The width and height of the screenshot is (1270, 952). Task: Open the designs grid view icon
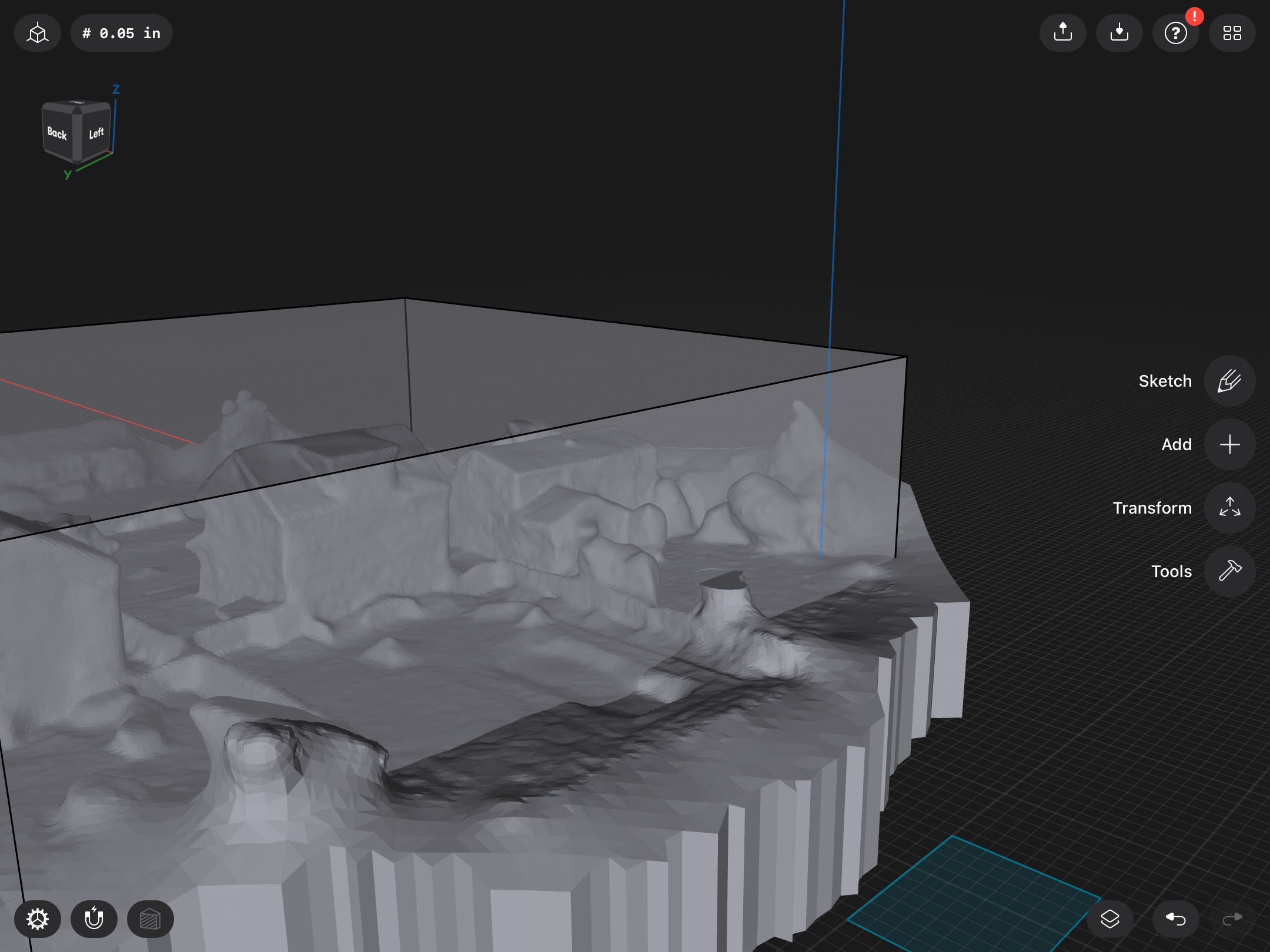(1232, 33)
